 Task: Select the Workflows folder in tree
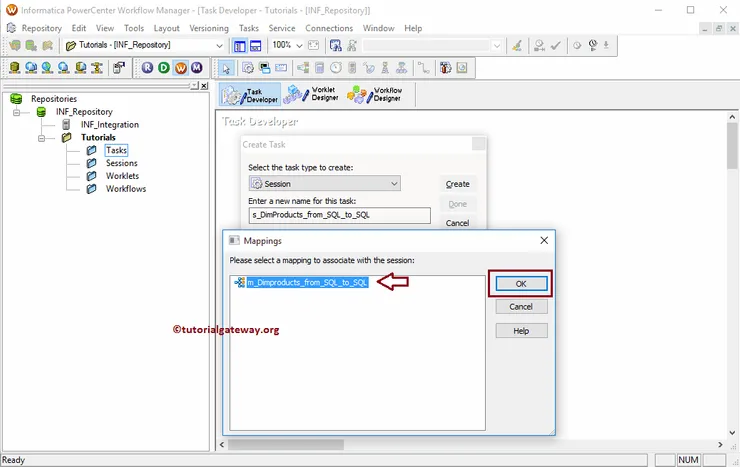click(126, 189)
